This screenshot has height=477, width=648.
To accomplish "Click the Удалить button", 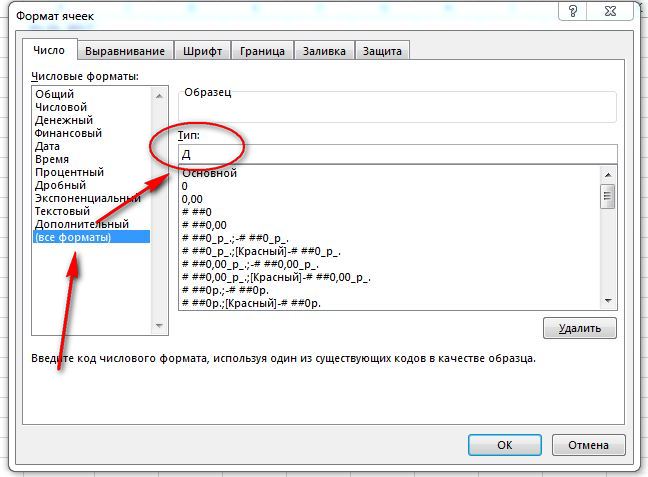I will pyautogui.click(x=580, y=328).
